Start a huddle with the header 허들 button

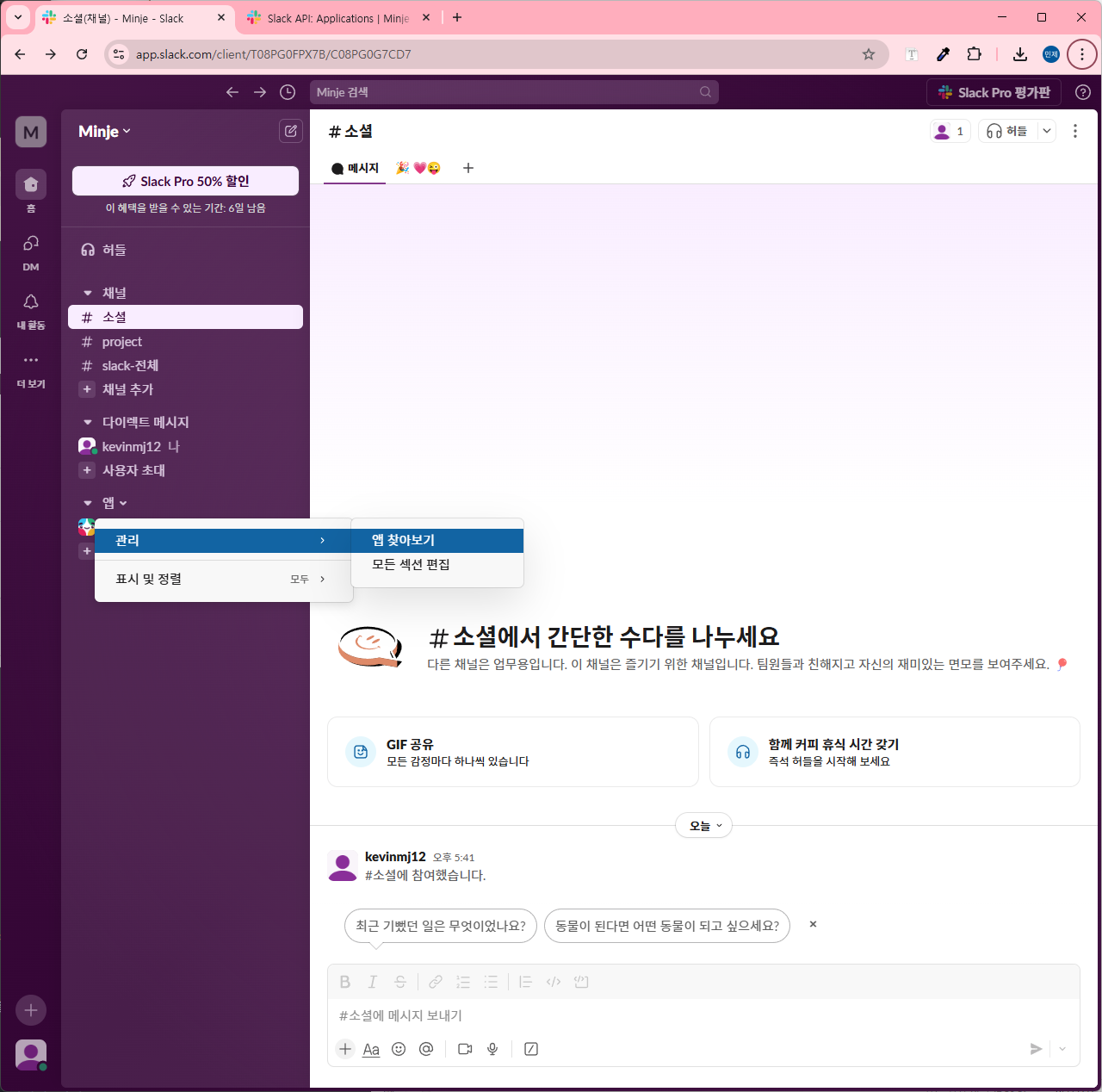click(1008, 131)
